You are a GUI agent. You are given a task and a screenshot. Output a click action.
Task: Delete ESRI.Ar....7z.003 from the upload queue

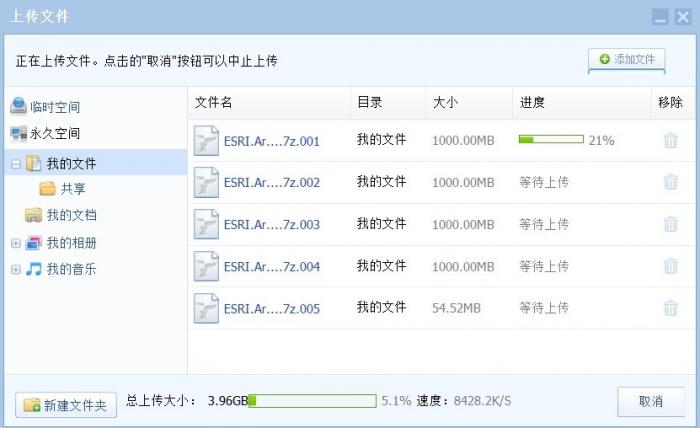click(670, 225)
